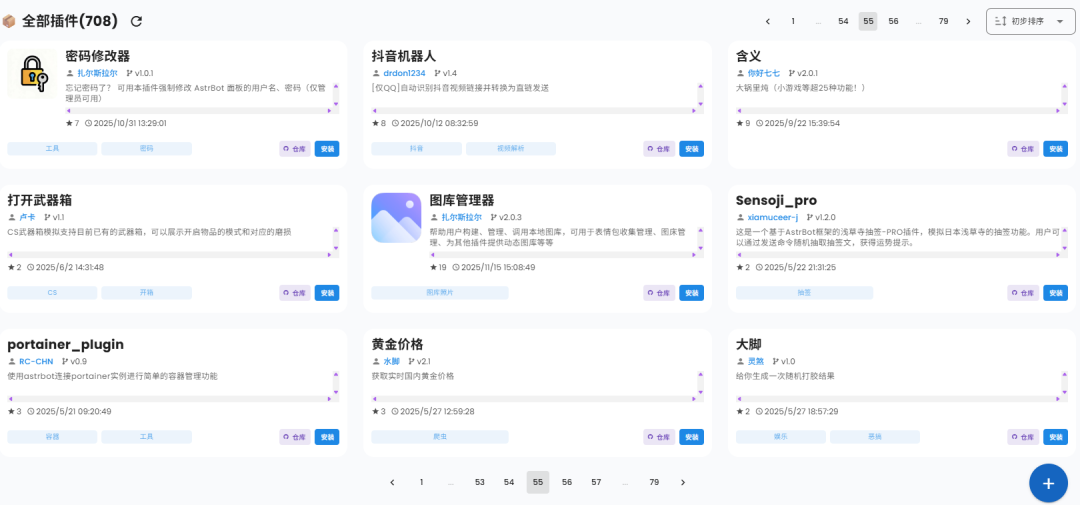
Task: Open repository of portainer_plugin
Action: click(295, 437)
